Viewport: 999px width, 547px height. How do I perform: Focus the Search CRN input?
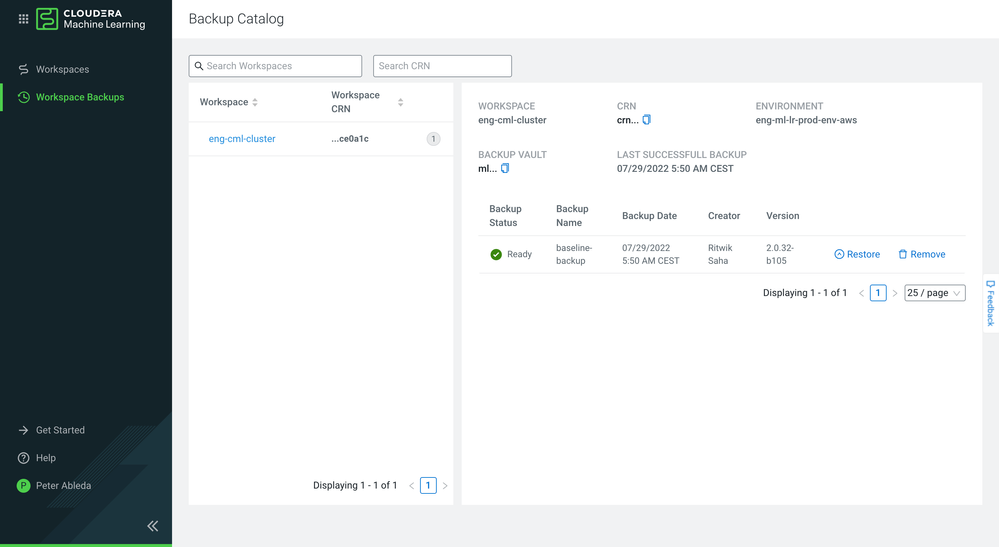coord(442,66)
